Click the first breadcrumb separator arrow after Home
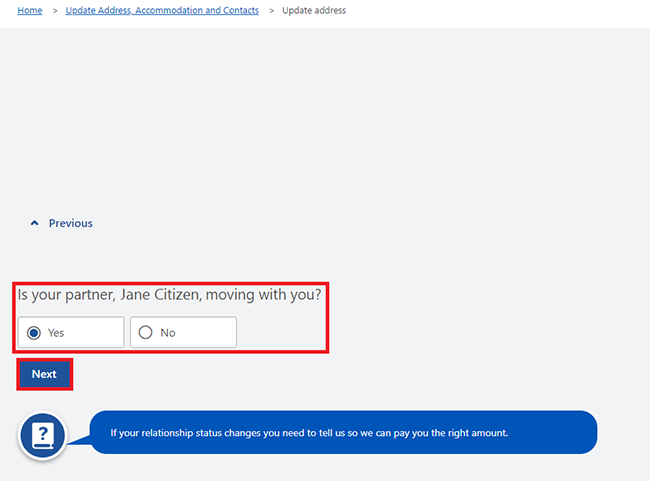This screenshot has height=481, width=650. tap(54, 11)
